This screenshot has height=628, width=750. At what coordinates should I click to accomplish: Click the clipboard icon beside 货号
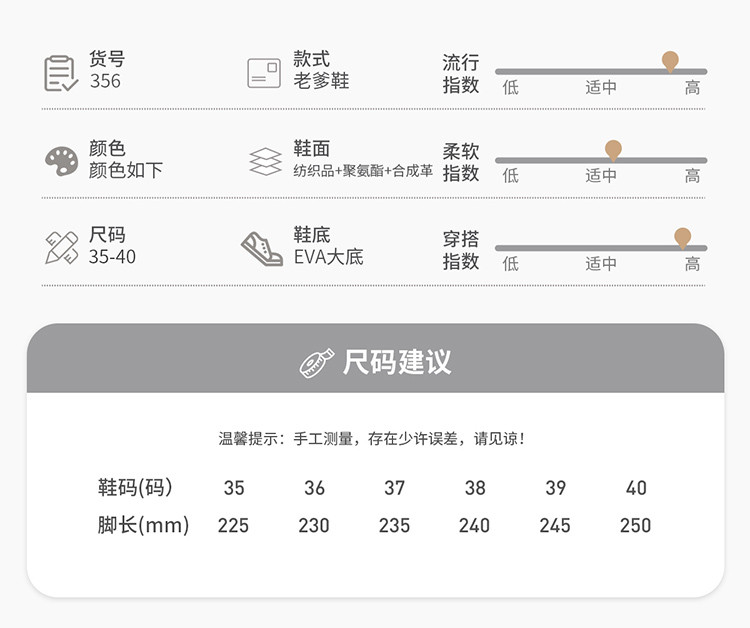[x=61, y=73]
